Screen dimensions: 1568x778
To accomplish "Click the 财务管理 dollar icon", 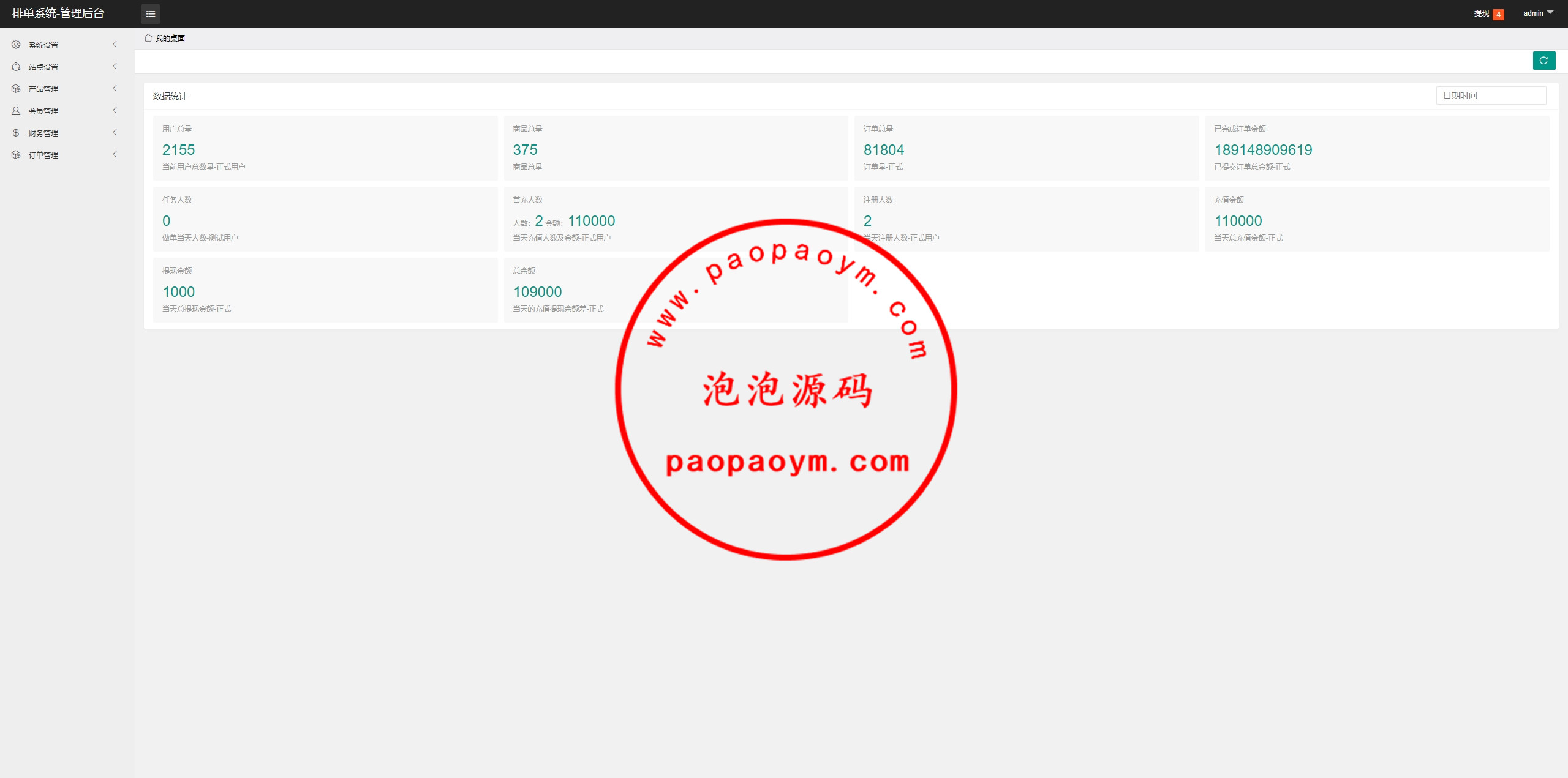I will [16, 133].
